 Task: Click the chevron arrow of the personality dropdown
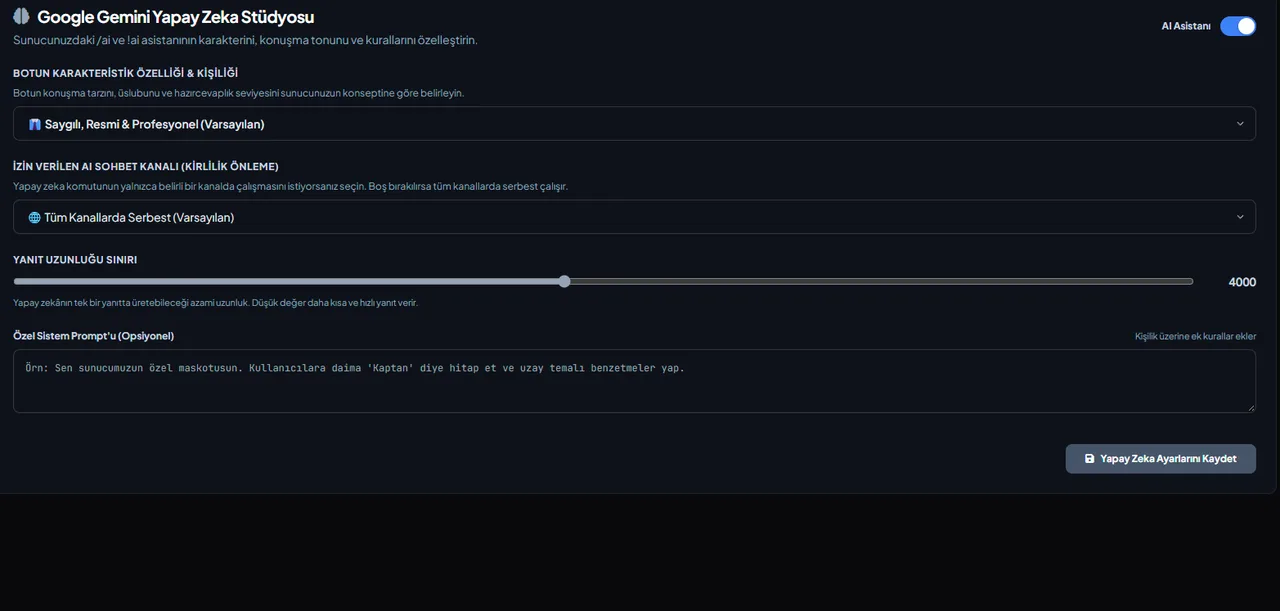coord(1240,124)
